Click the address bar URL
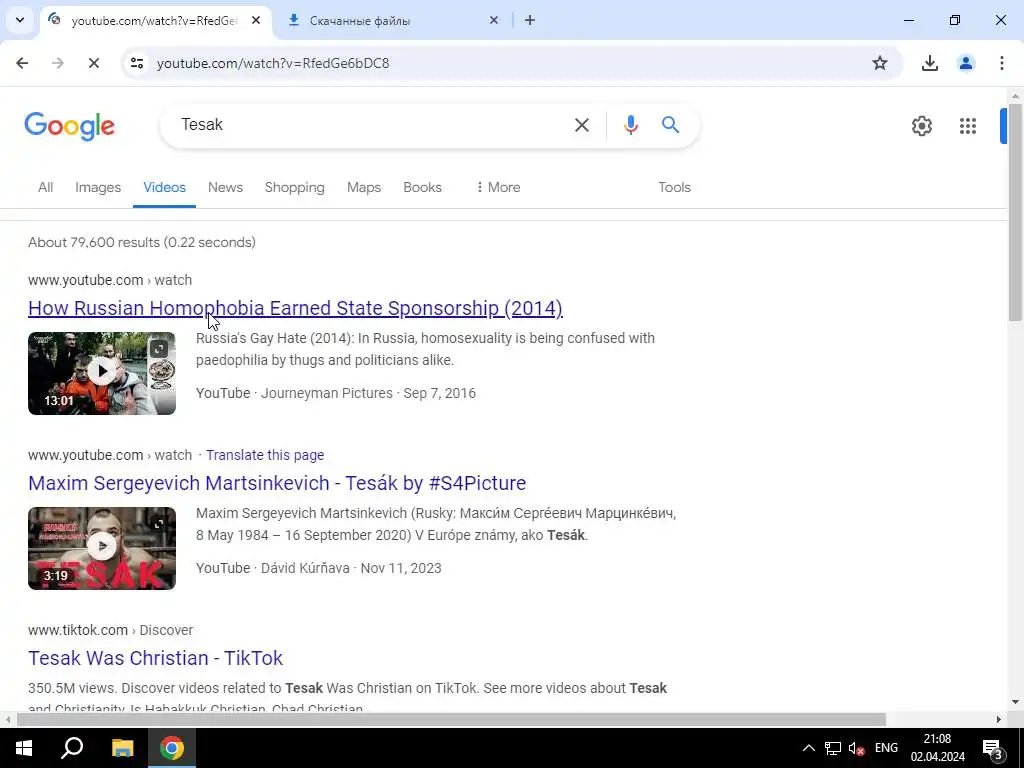 coord(272,63)
